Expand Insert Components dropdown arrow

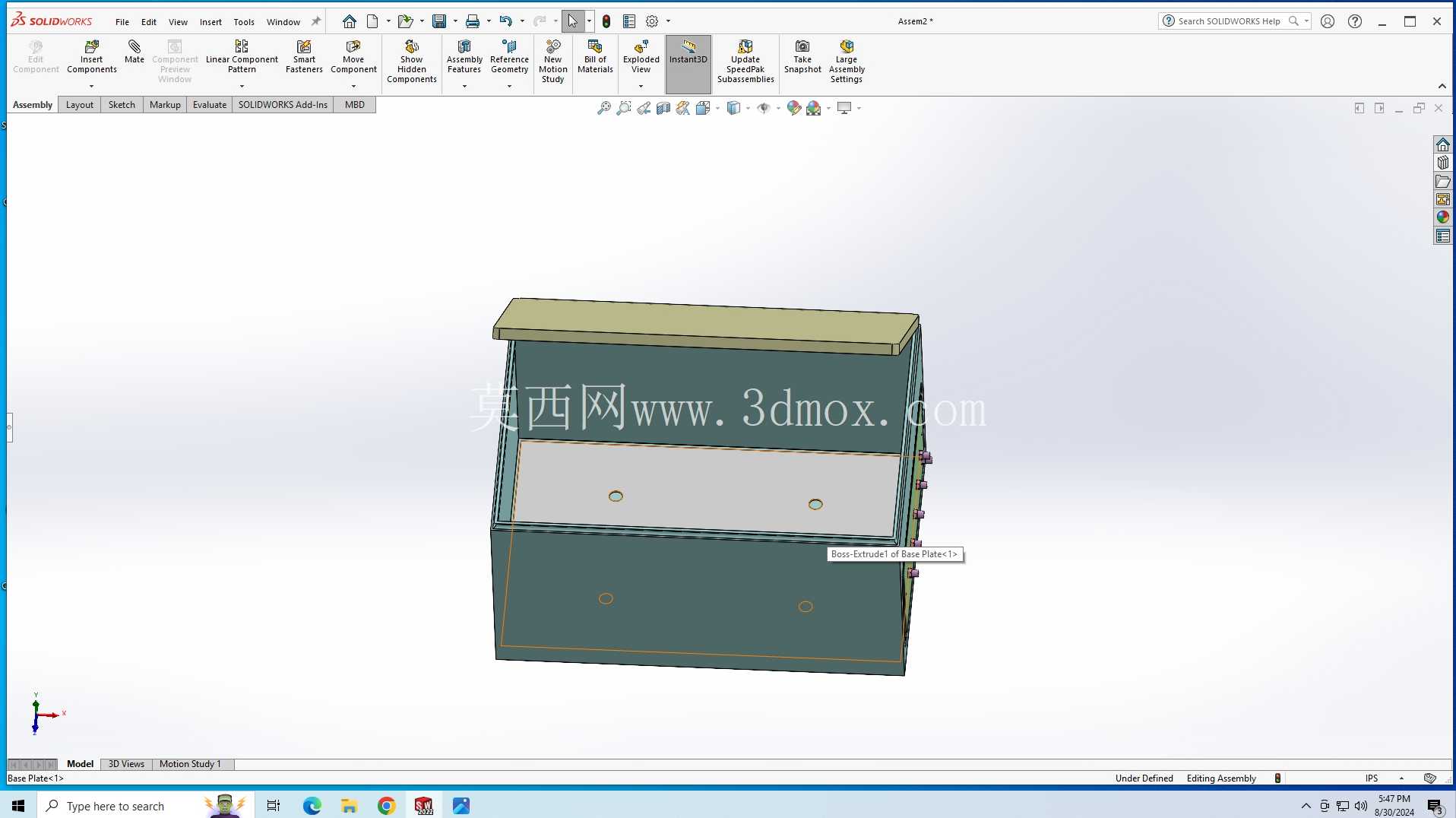[x=91, y=86]
